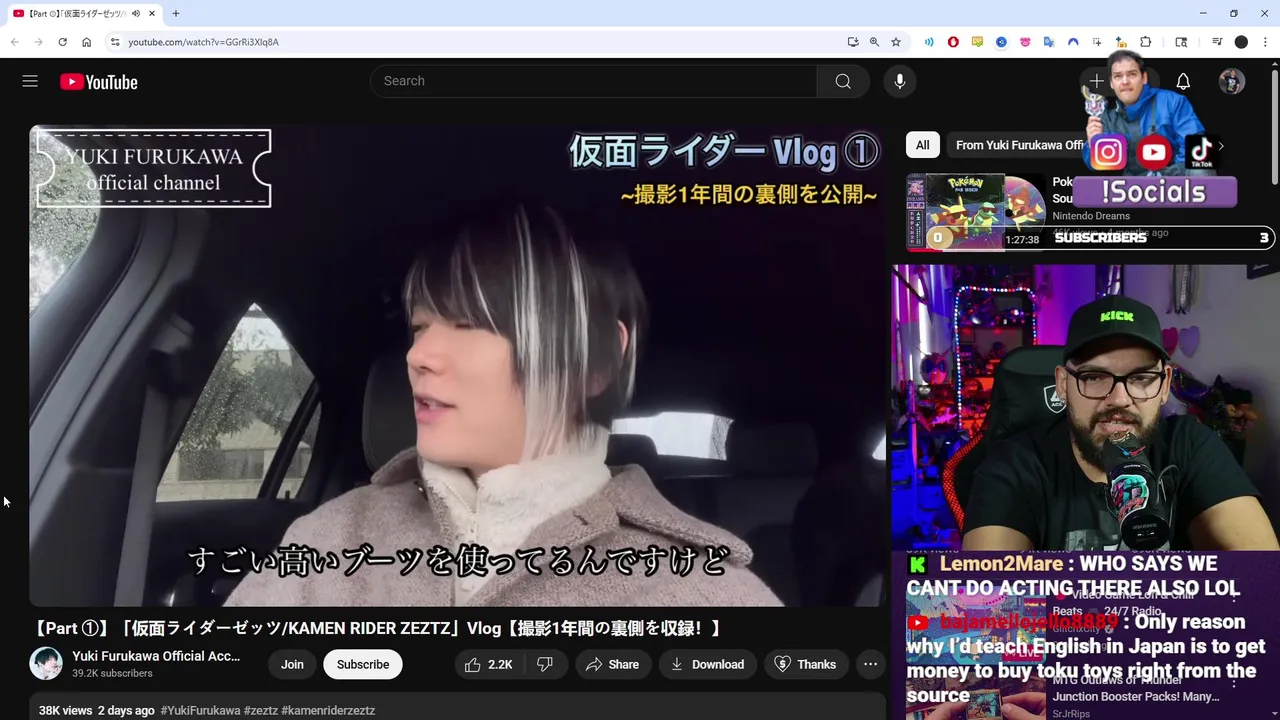Dislike the video with thumbs down

tap(546, 664)
